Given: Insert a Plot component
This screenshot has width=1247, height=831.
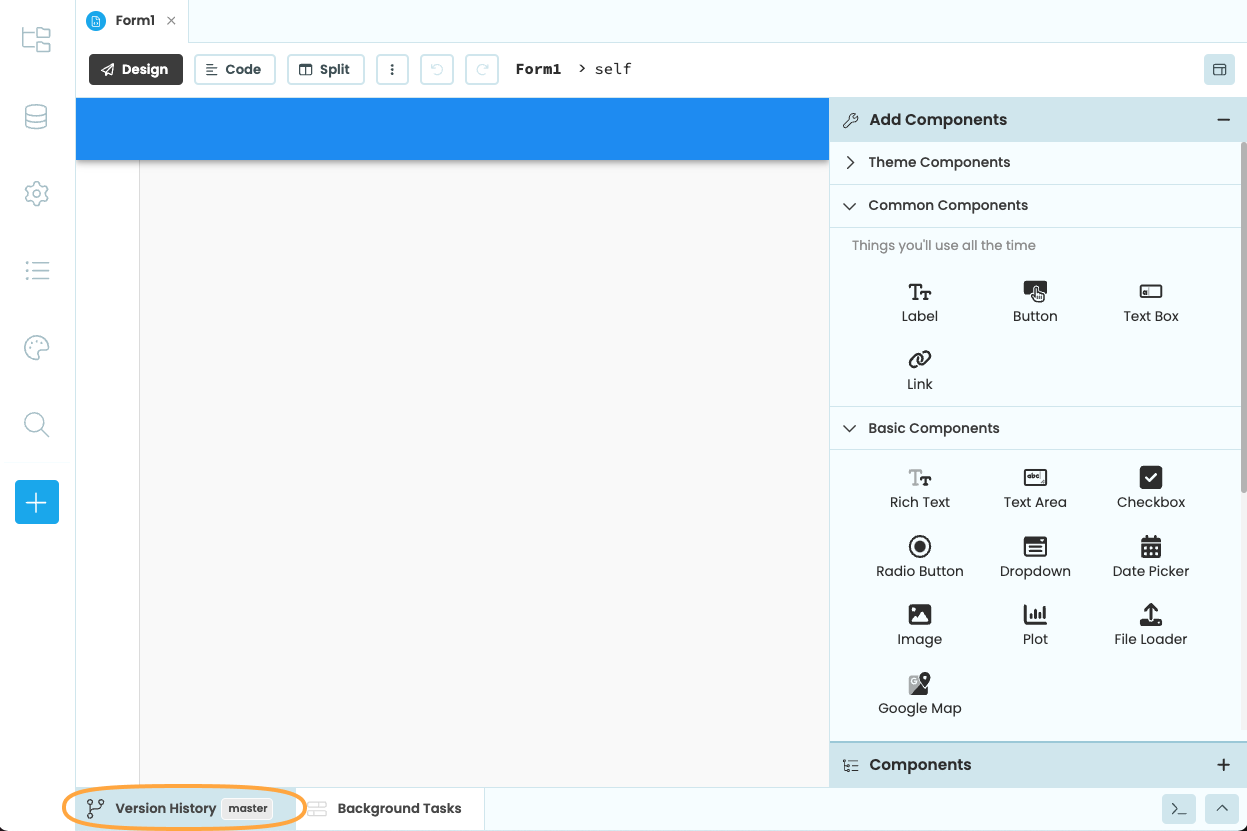Looking at the screenshot, I should 1035,623.
